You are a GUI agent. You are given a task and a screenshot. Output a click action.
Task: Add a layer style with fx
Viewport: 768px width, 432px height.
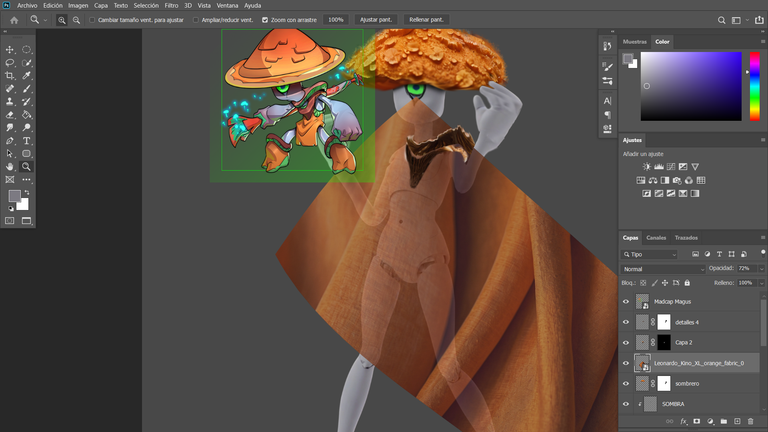(684, 421)
